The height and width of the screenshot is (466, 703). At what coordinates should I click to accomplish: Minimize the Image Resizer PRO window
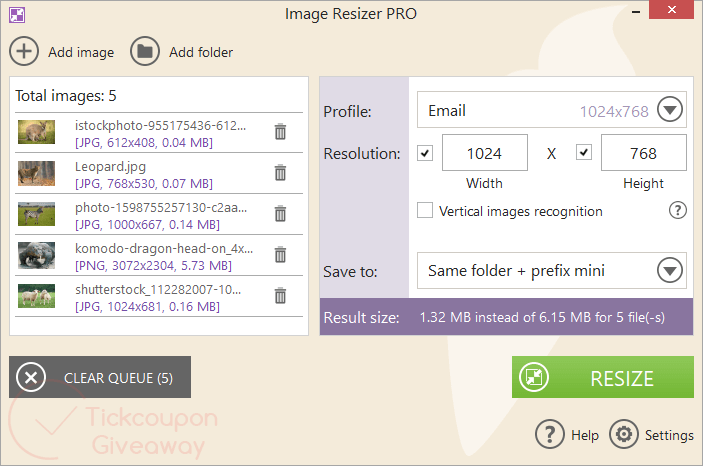tap(636, 12)
